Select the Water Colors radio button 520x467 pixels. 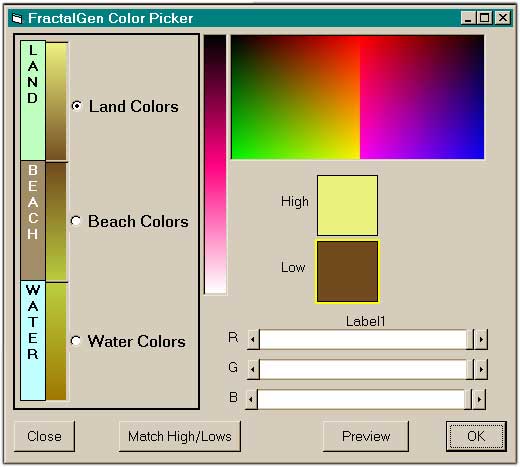76,341
